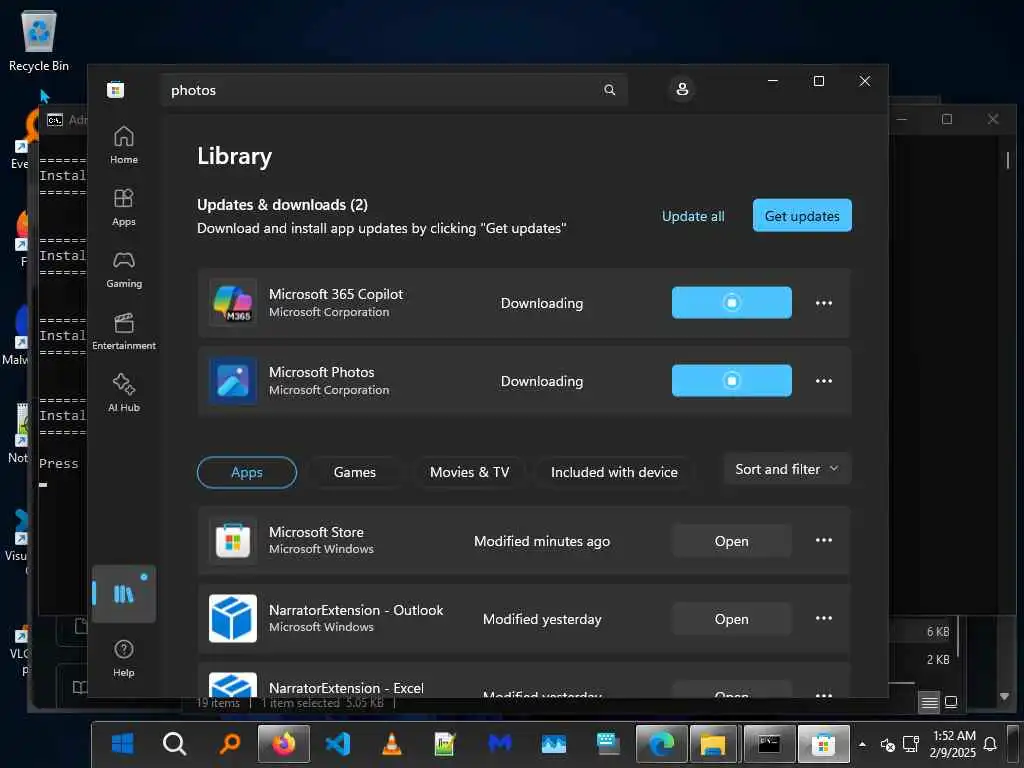The image size is (1024, 768).
Task: Expand the Sort and filter dropdown
Action: (x=787, y=469)
